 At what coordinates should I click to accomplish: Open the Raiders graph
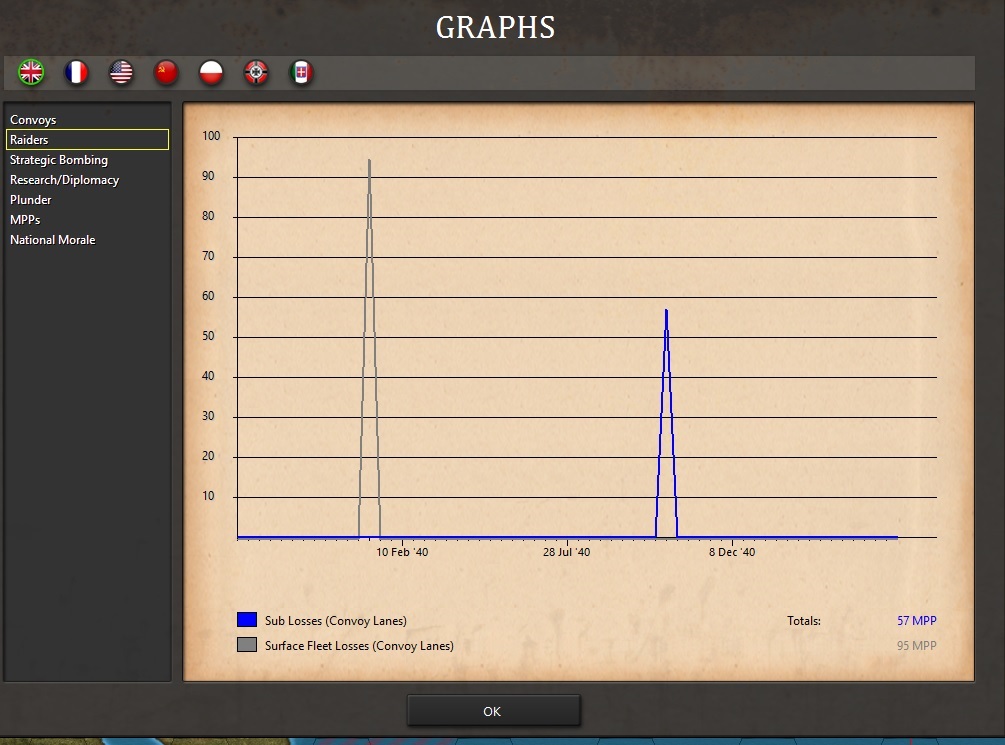tap(87, 140)
